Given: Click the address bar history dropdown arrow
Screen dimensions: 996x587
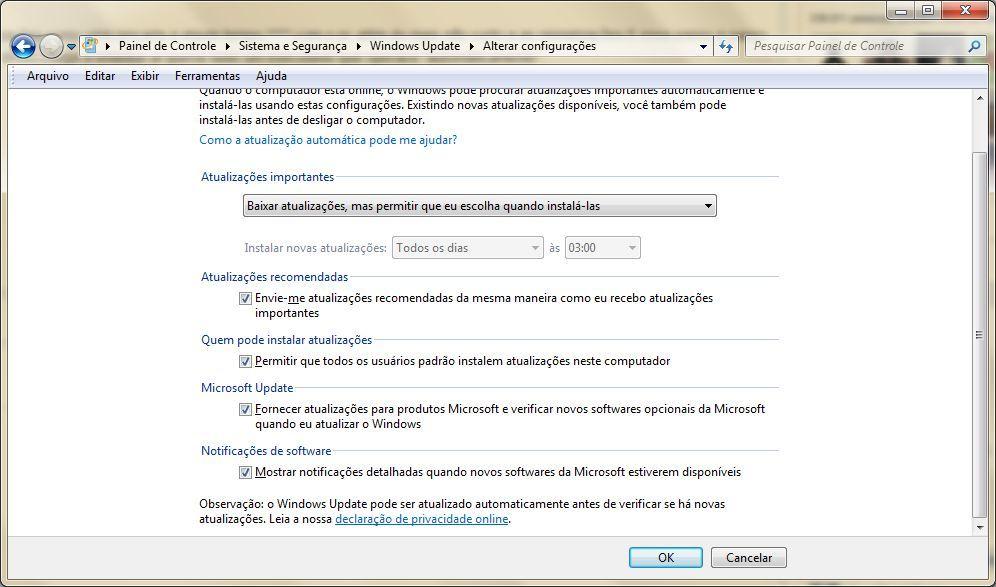Looking at the screenshot, I should [702, 46].
